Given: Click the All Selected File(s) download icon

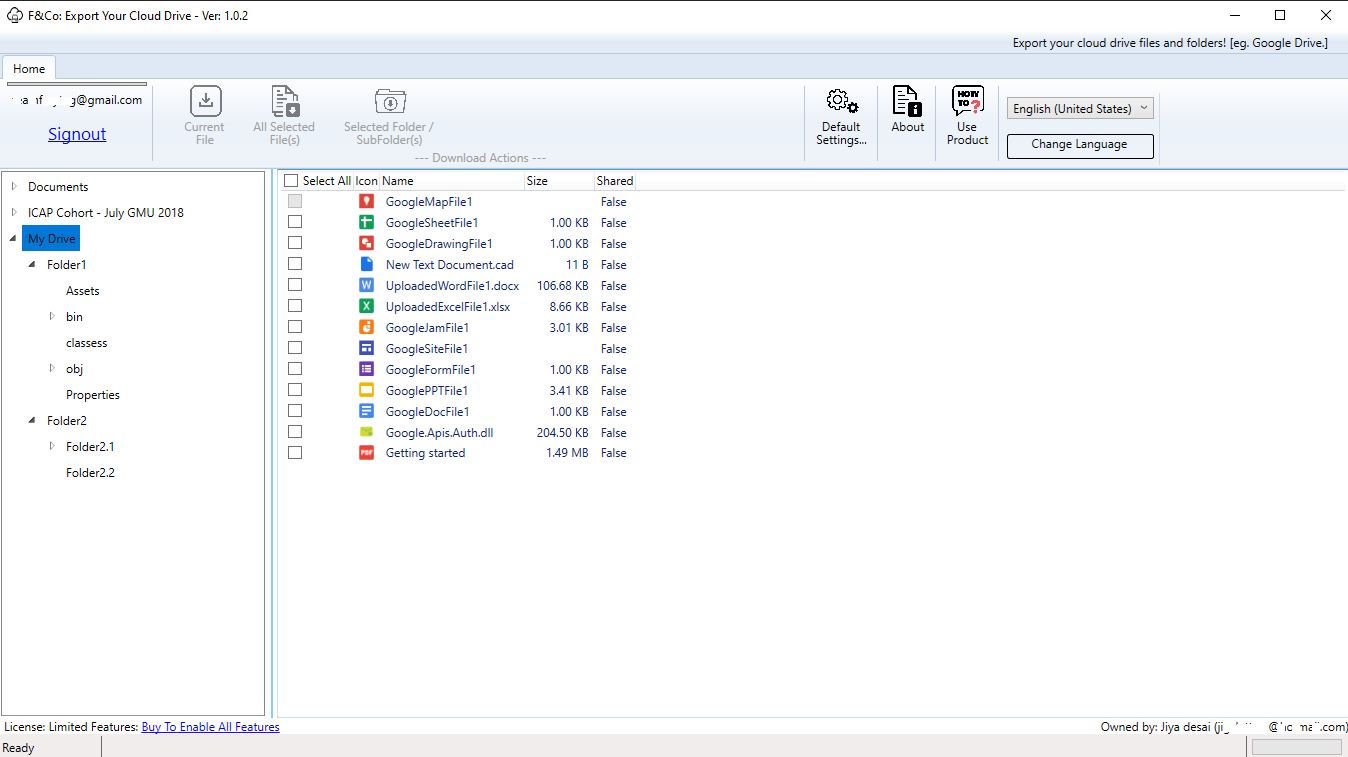Looking at the screenshot, I should (285, 102).
